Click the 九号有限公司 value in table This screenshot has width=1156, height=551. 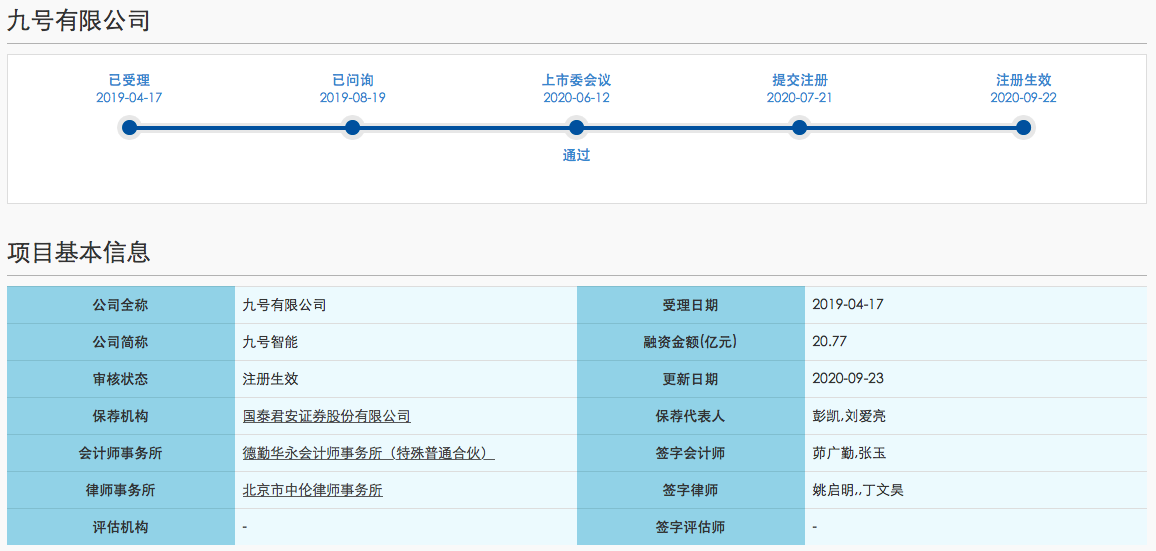pos(284,305)
